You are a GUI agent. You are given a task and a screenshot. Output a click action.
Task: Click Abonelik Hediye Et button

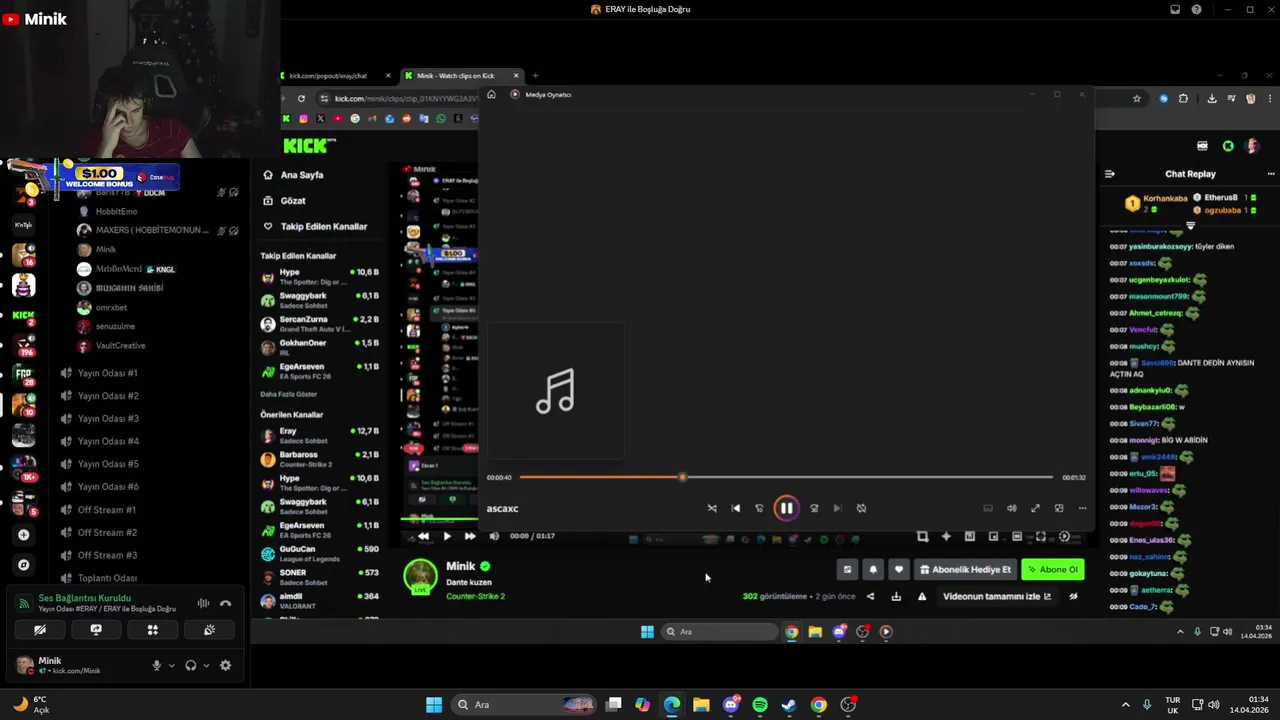click(965, 569)
